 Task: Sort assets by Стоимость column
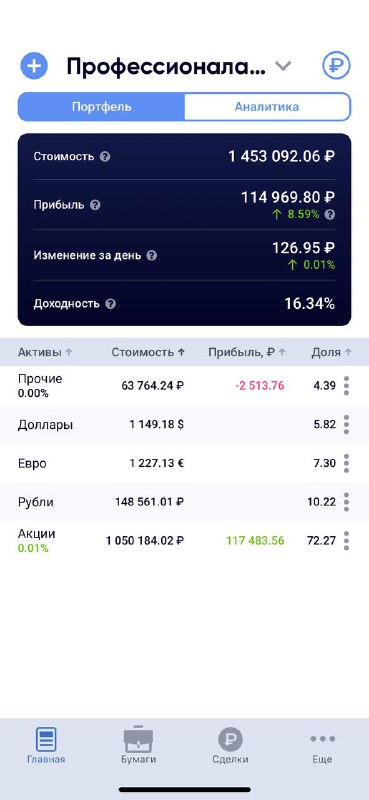[x=148, y=352]
